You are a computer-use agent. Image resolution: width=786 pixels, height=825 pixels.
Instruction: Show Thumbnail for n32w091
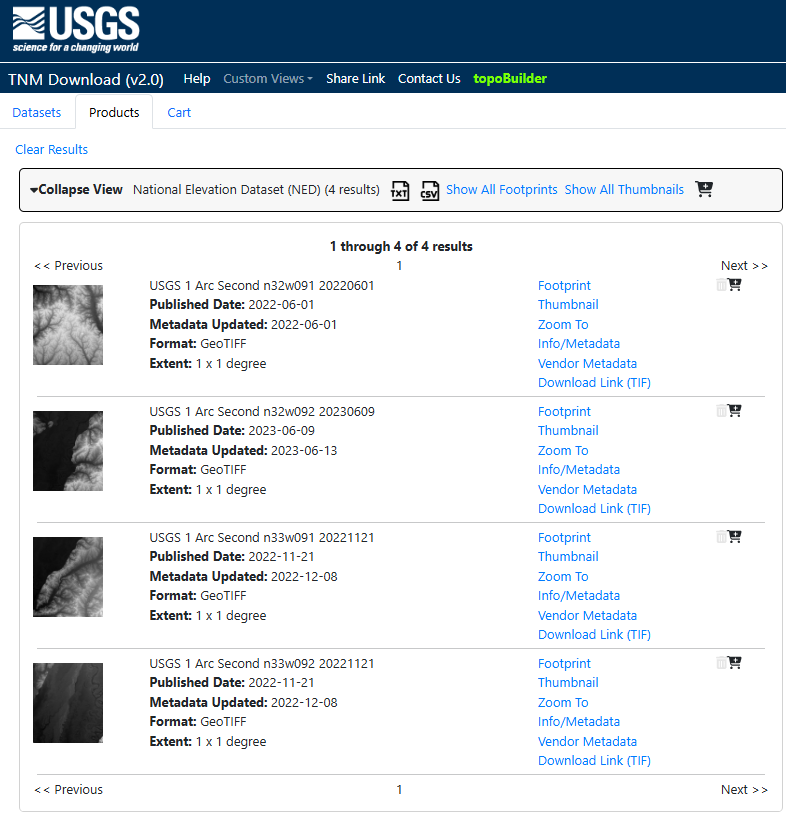coord(568,305)
